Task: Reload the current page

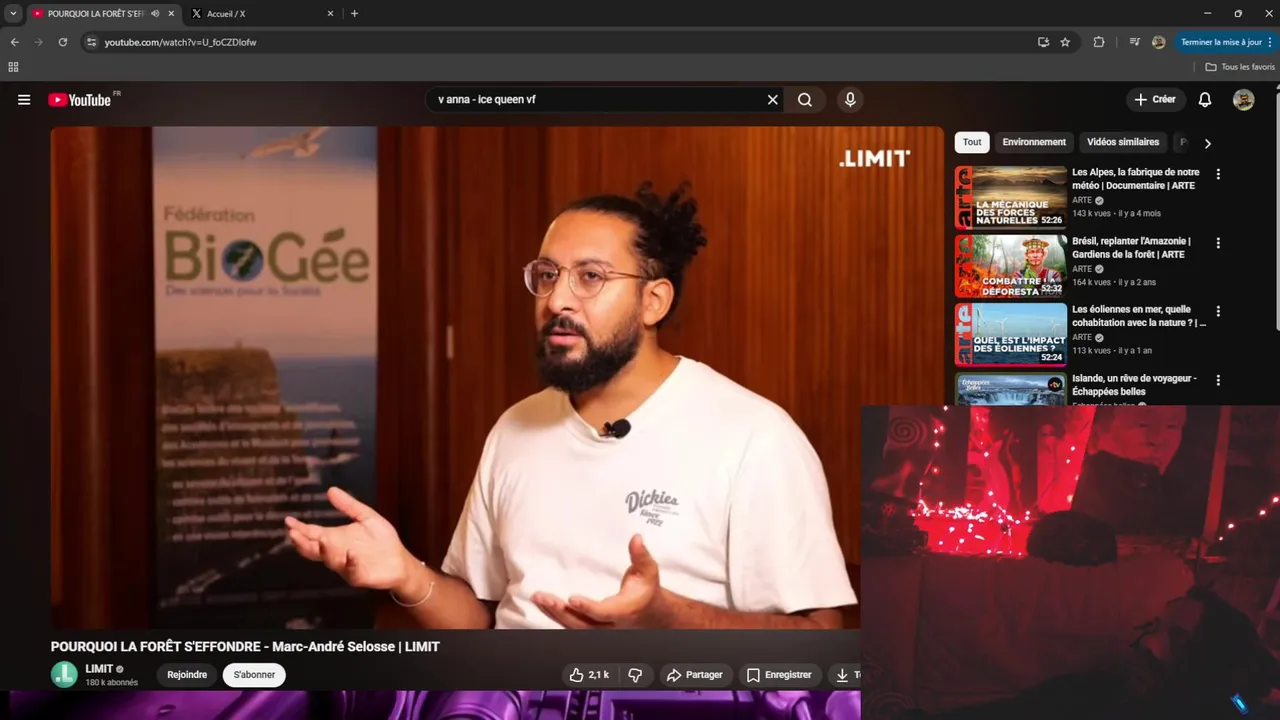Action: (x=62, y=42)
